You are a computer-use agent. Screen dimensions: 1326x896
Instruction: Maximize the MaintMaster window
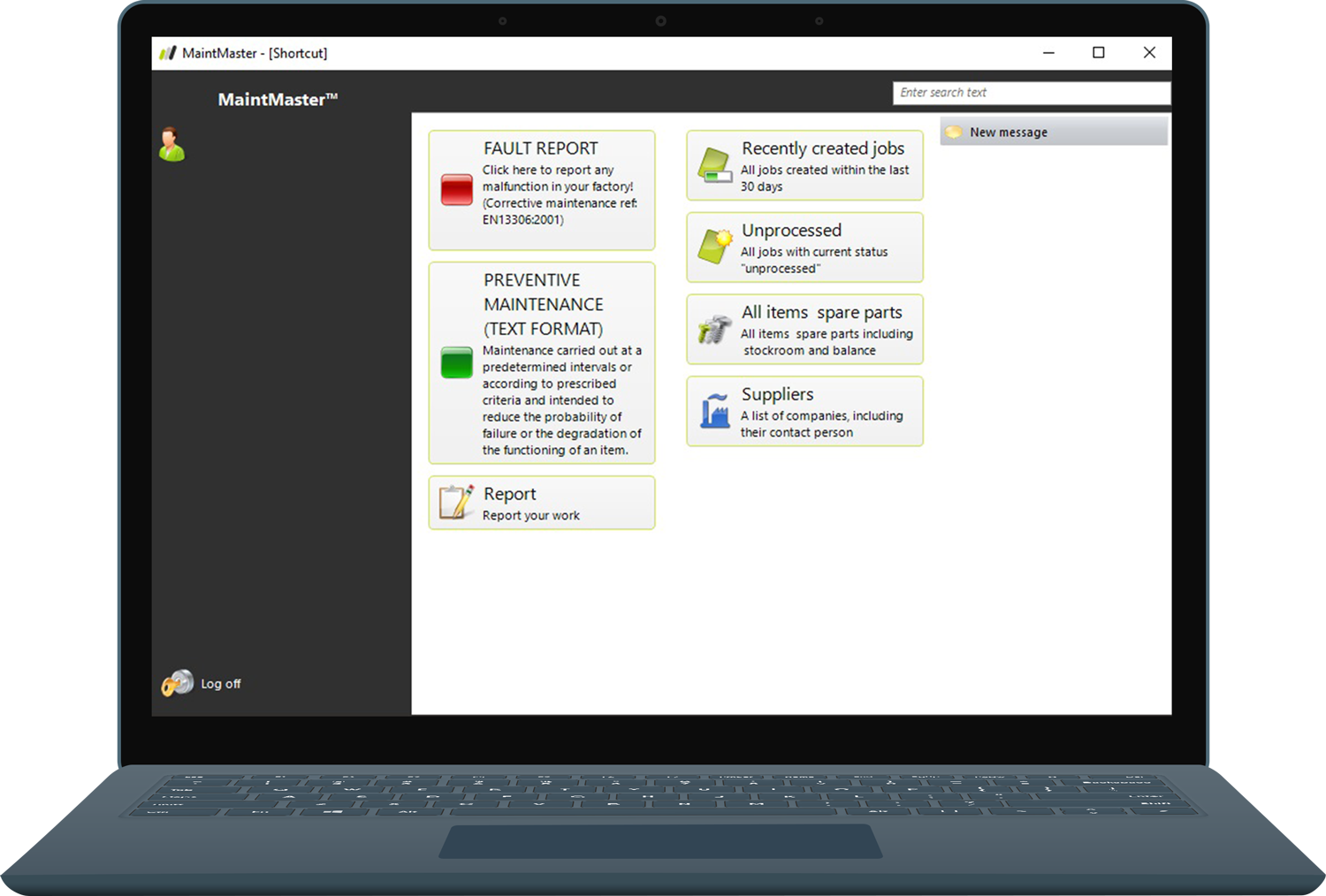point(1099,53)
